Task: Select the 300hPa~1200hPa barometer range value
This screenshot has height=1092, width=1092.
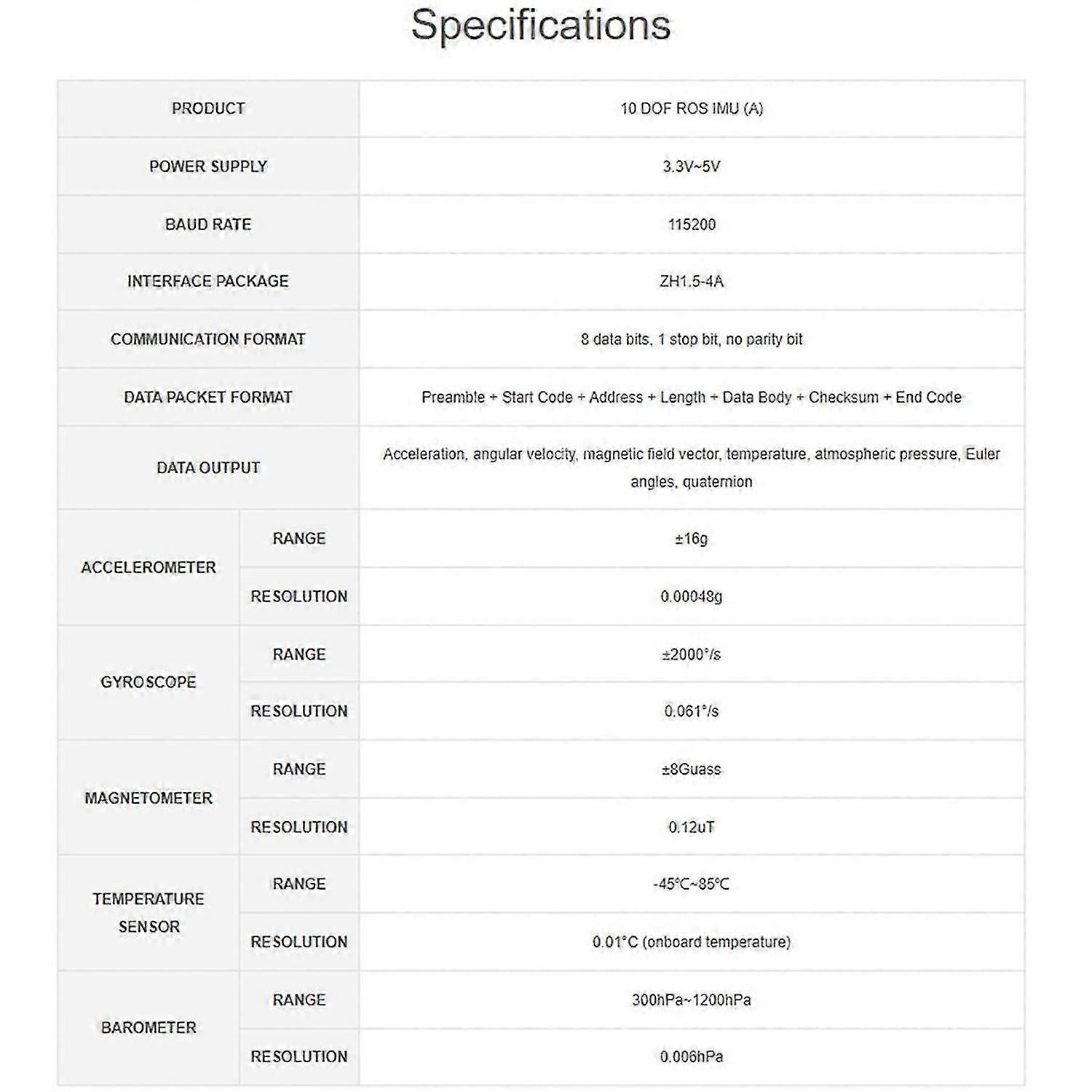Action: tap(692, 1000)
